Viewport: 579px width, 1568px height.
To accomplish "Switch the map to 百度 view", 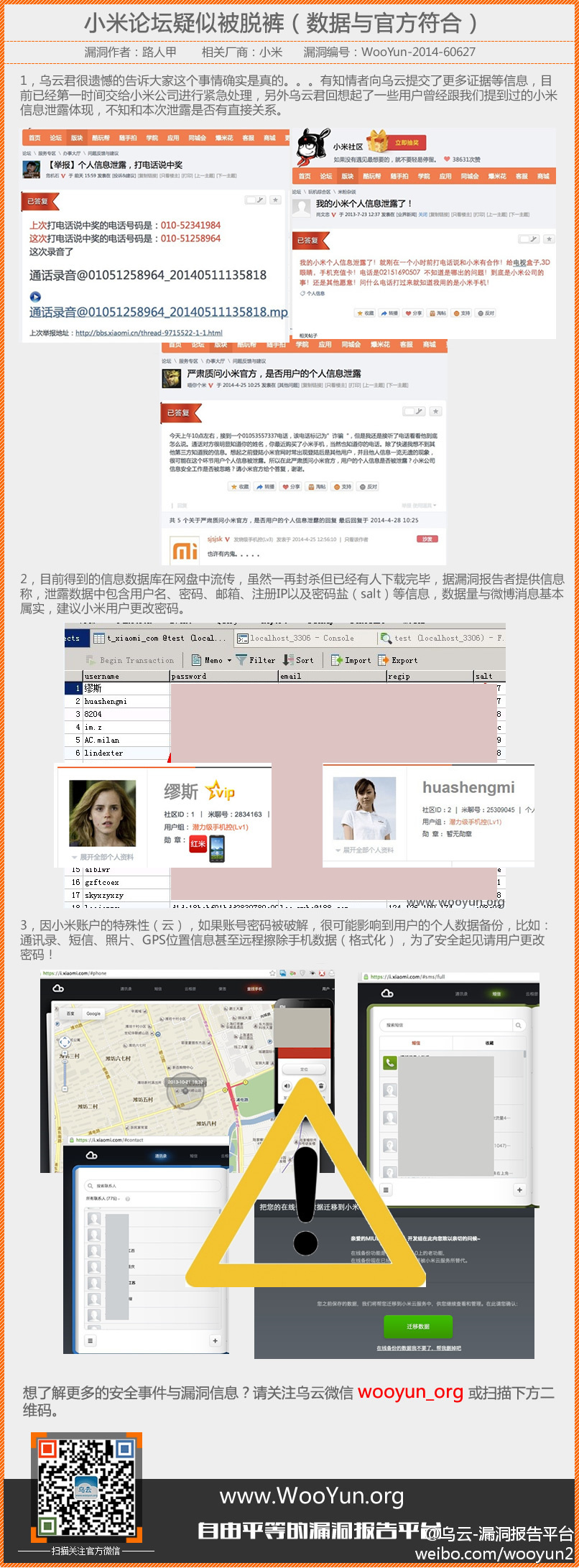I will tap(70, 1013).
